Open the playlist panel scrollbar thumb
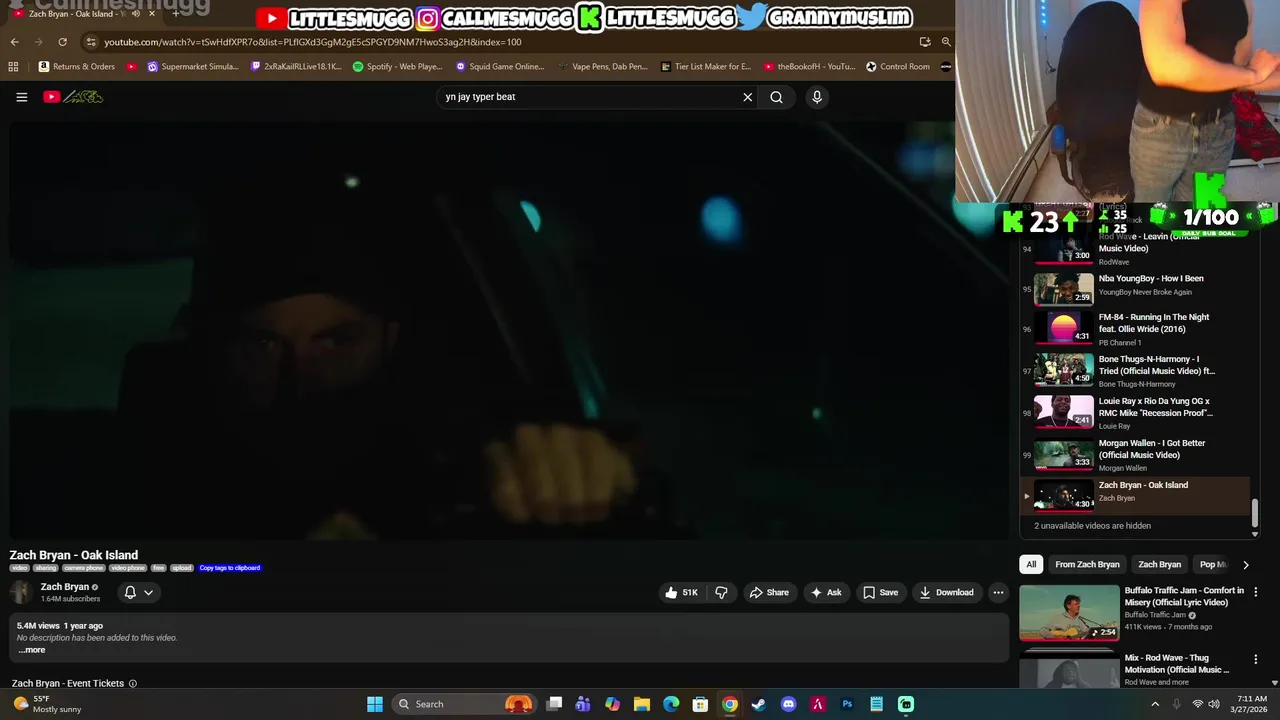This screenshot has width=1280, height=720. coord(1255,513)
